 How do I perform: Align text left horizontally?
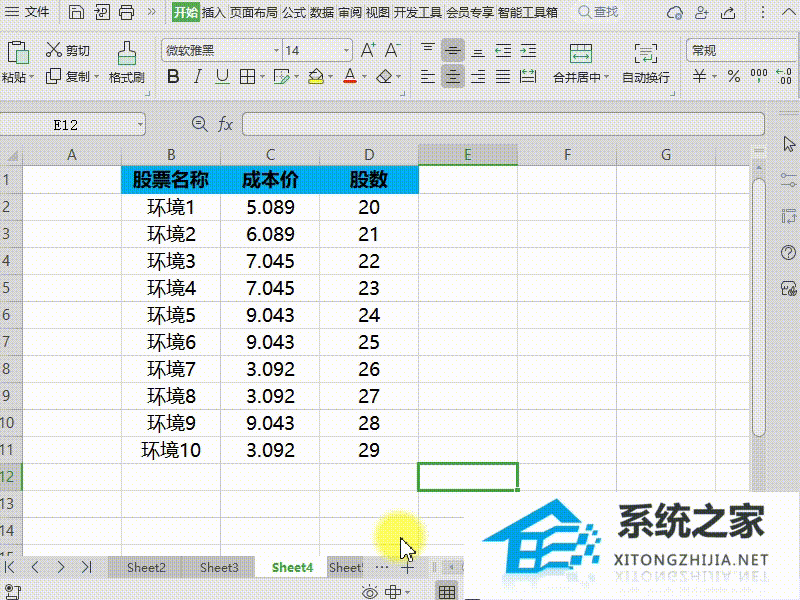tap(428, 77)
